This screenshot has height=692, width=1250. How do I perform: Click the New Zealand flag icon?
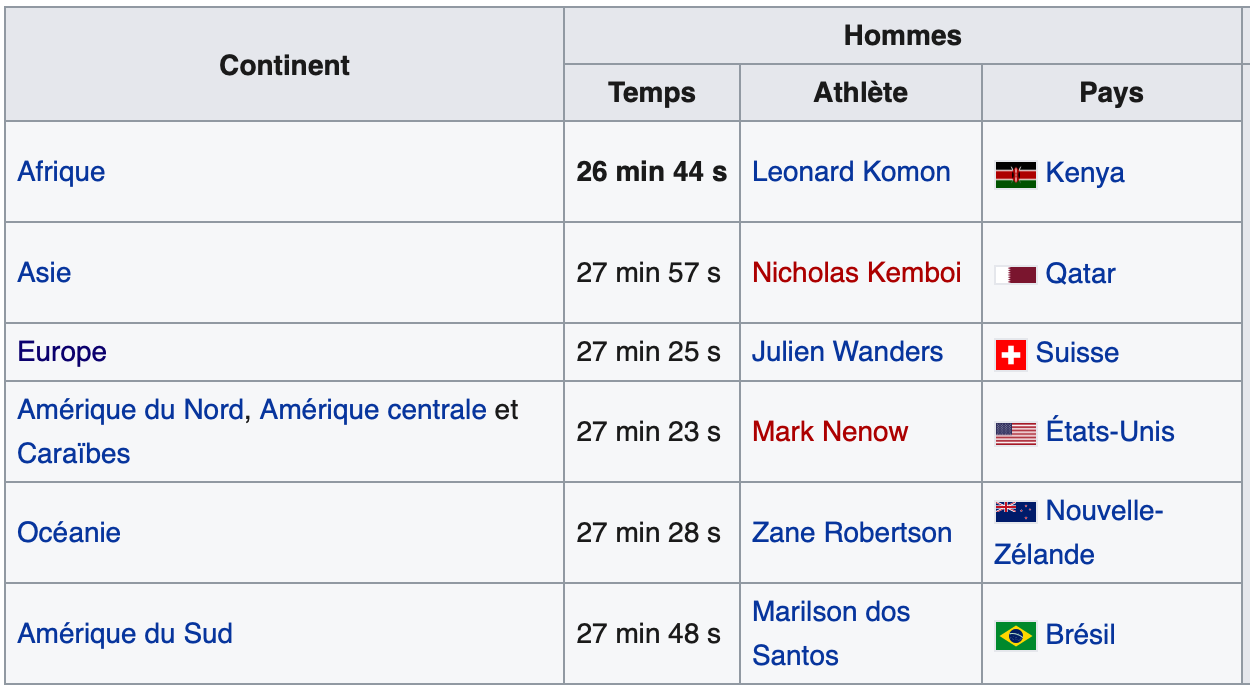(x=1015, y=512)
